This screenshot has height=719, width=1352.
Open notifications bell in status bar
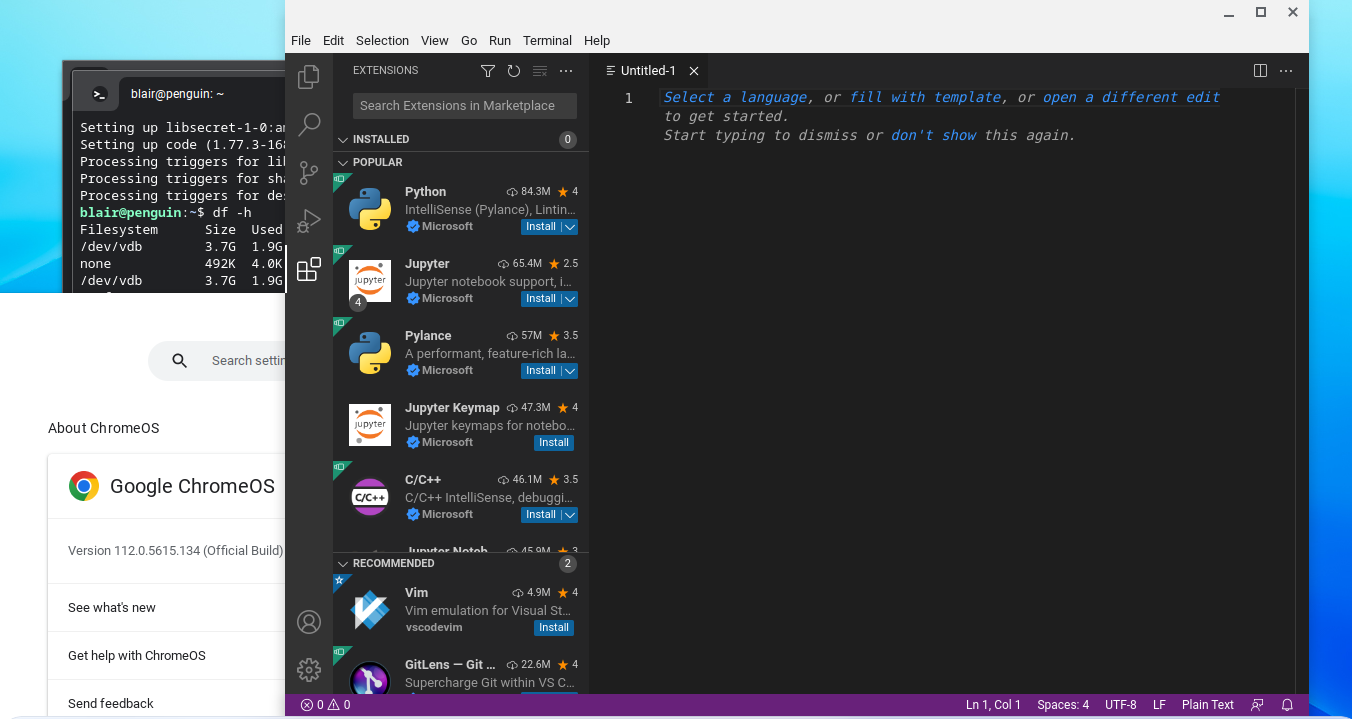pyautogui.click(x=1288, y=705)
